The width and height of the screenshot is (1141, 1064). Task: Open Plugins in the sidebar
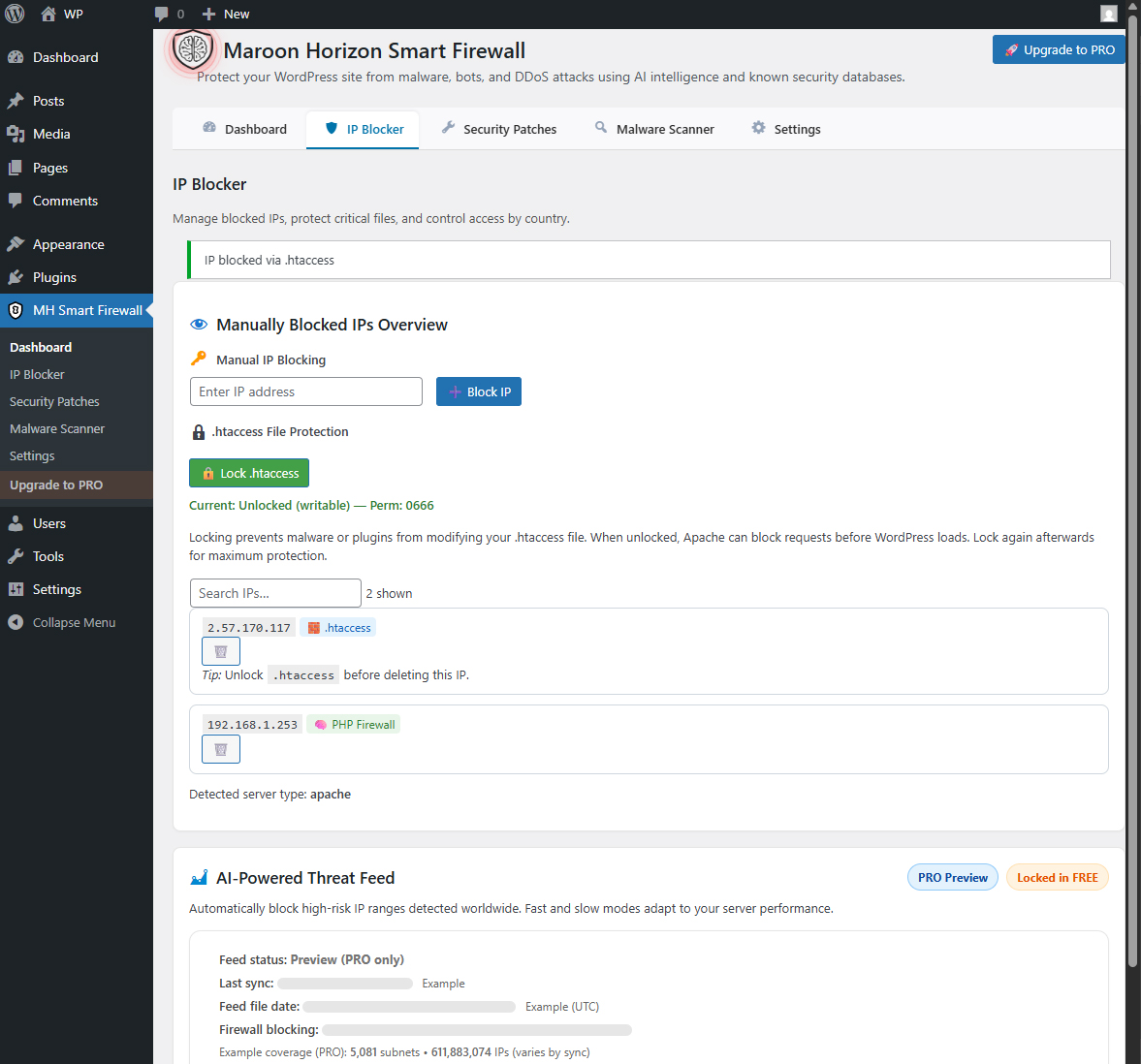[x=77, y=277]
